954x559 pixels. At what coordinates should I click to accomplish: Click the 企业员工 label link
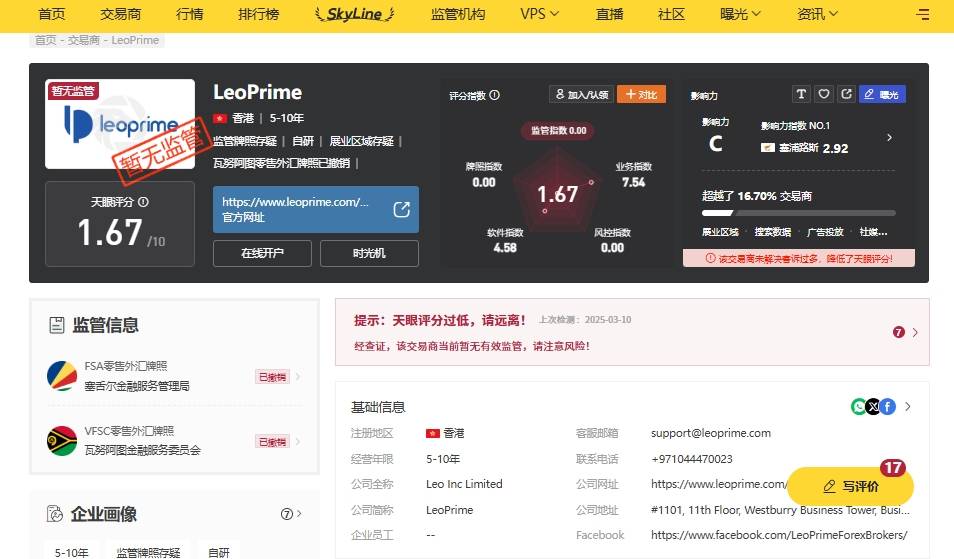pos(372,535)
